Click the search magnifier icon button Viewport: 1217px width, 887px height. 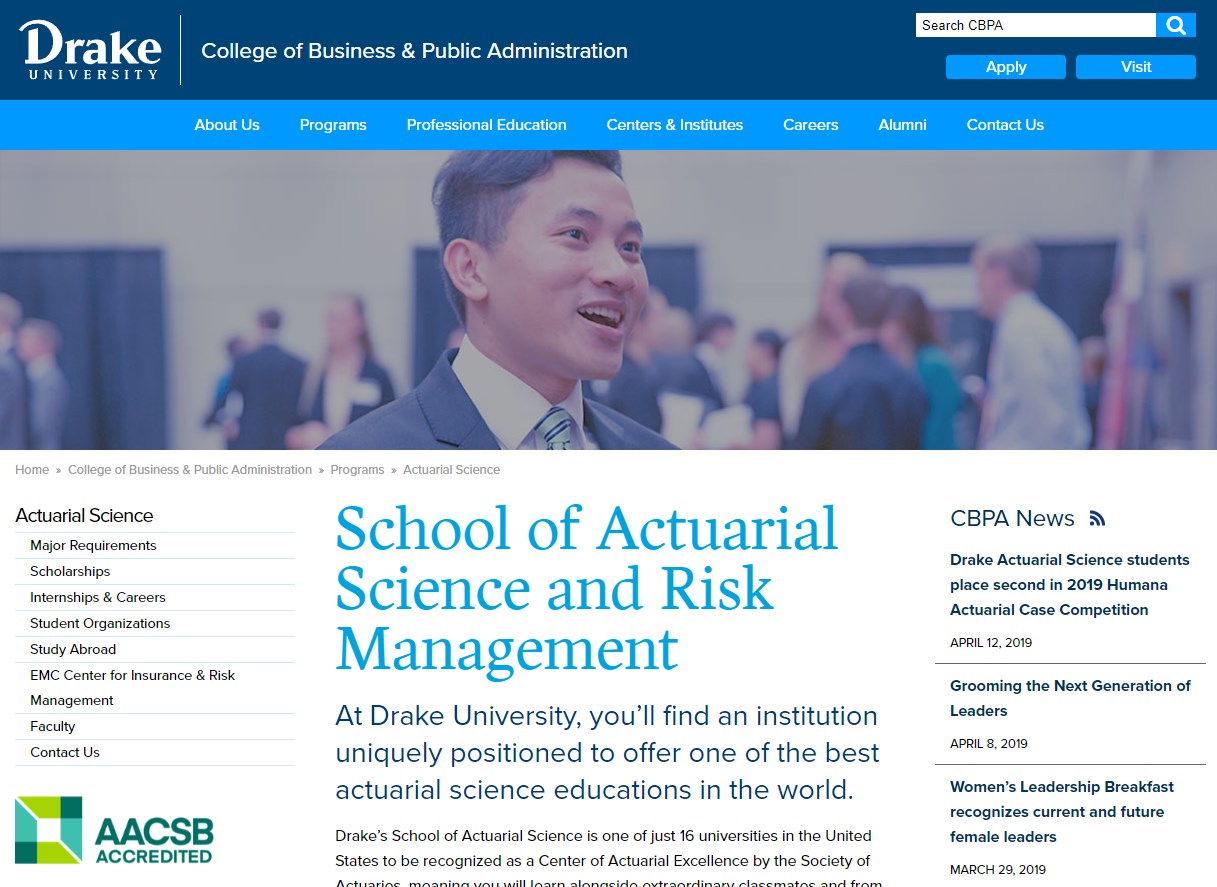click(x=1176, y=25)
